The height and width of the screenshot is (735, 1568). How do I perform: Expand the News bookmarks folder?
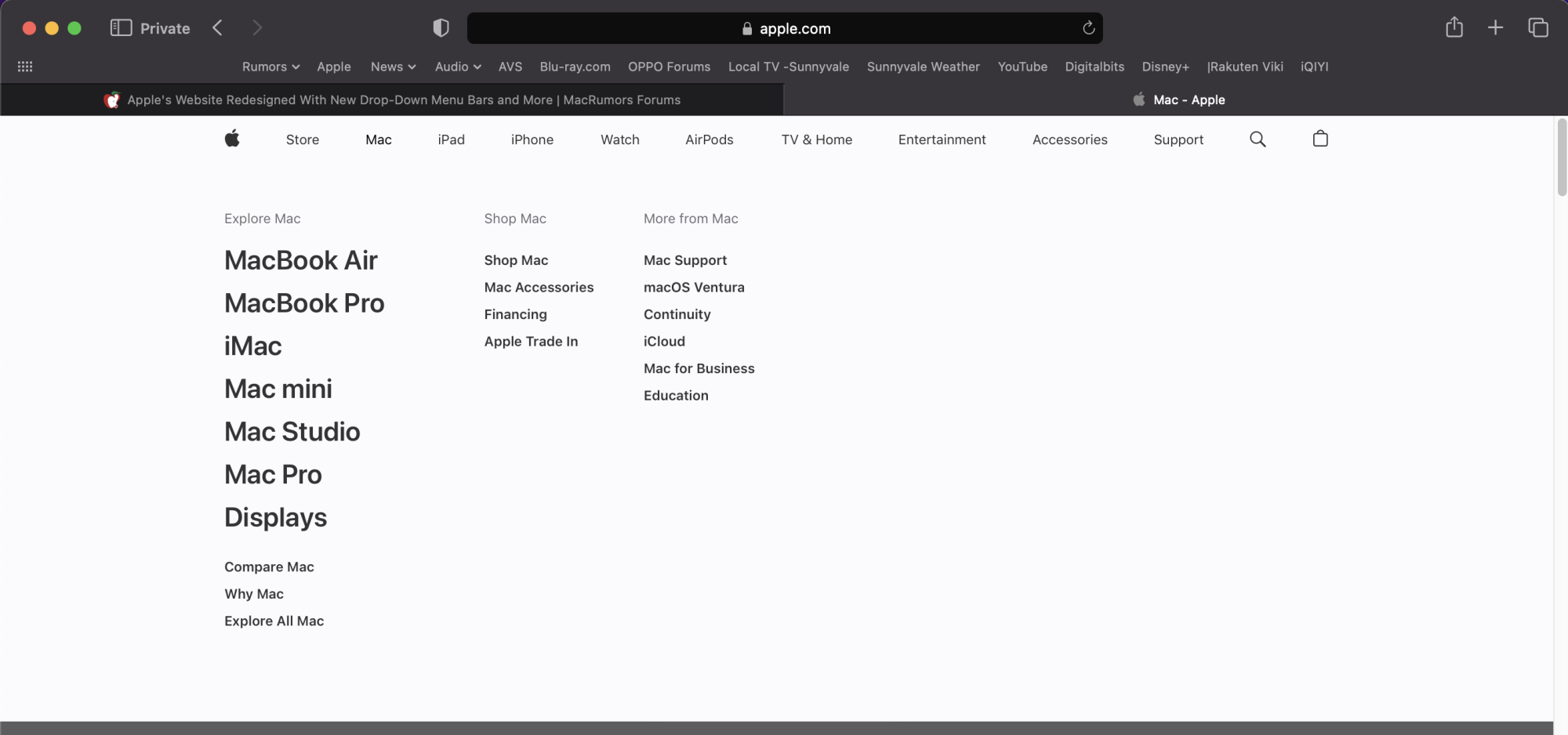click(393, 67)
